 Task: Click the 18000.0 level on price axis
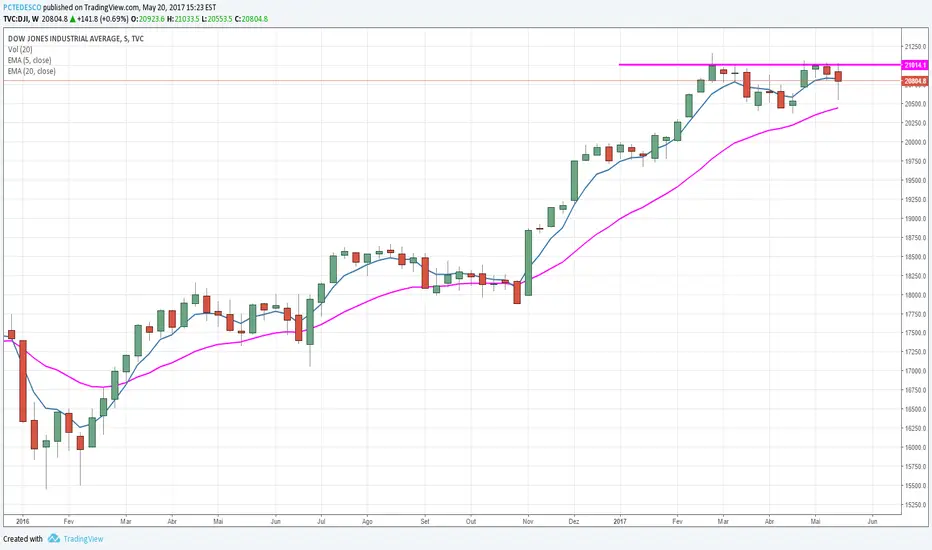(915, 295)
